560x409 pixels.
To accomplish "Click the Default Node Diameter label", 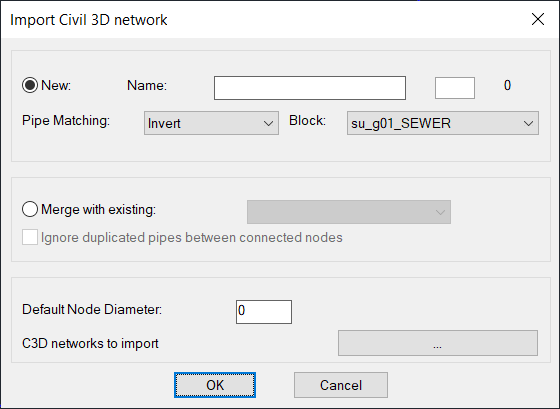I will tap(92, 309).
